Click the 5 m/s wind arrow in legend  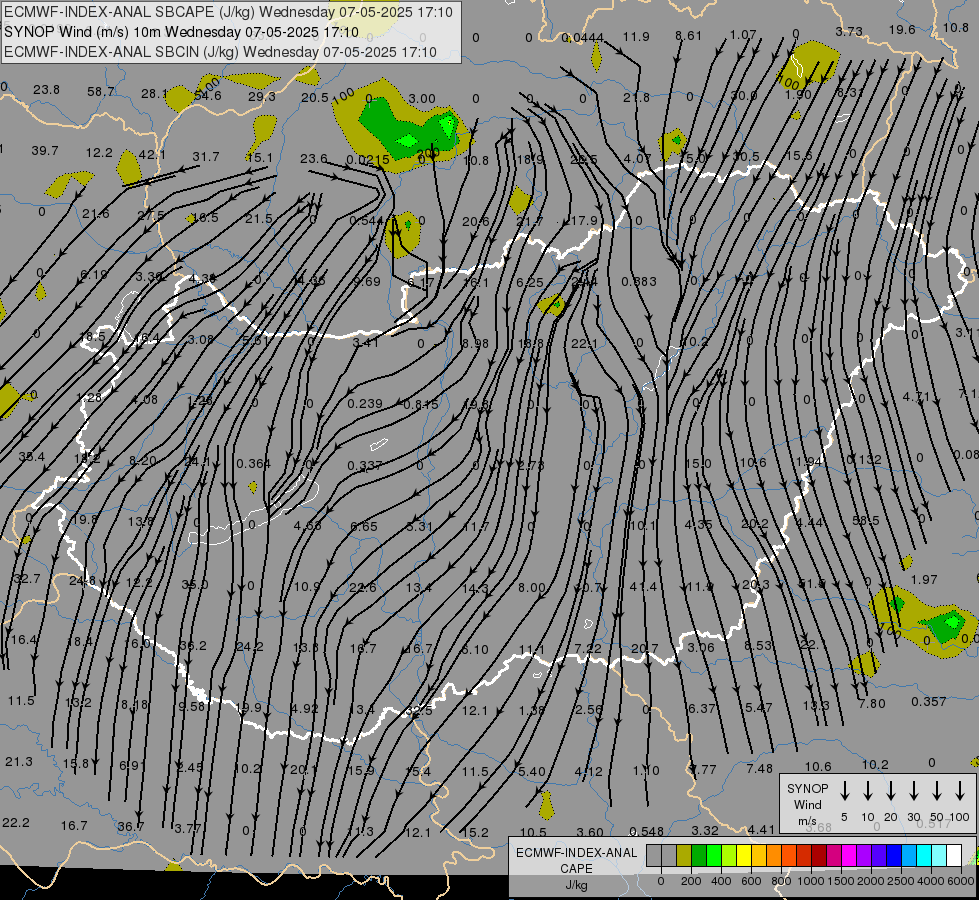pyautogui.click(x=845, y=791)
